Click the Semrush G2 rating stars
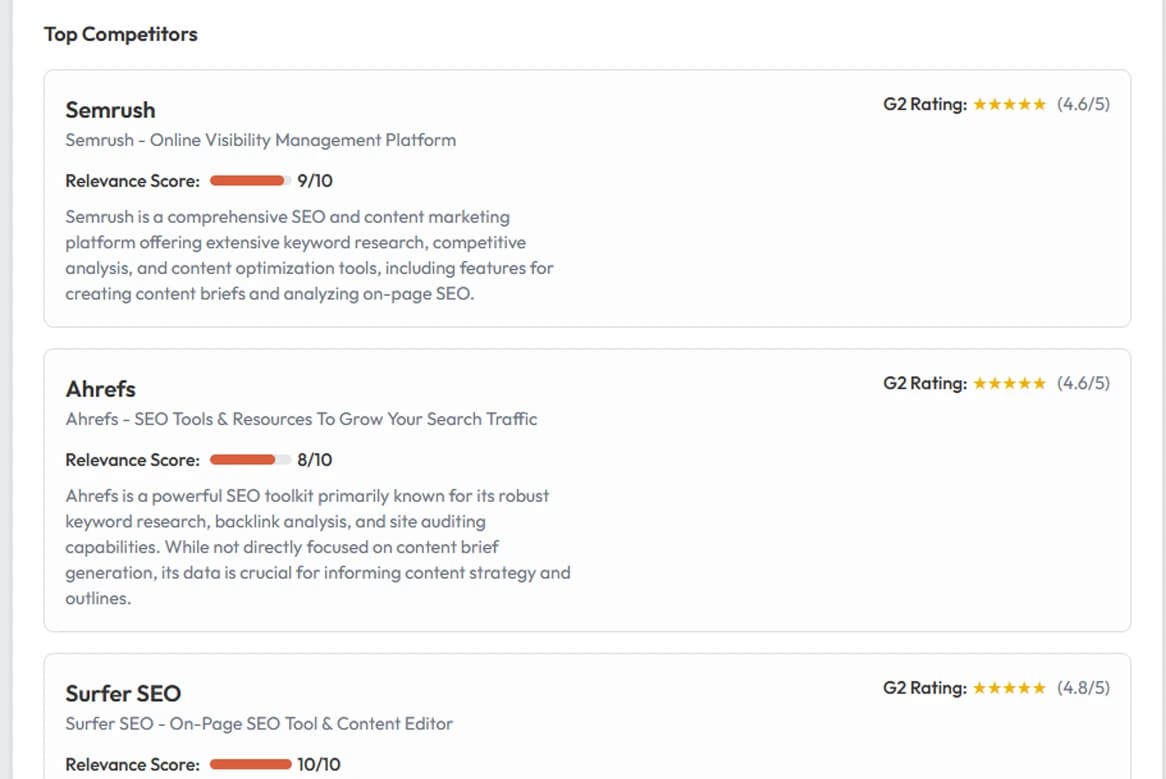1166x779 pixels. point(1009,104)
